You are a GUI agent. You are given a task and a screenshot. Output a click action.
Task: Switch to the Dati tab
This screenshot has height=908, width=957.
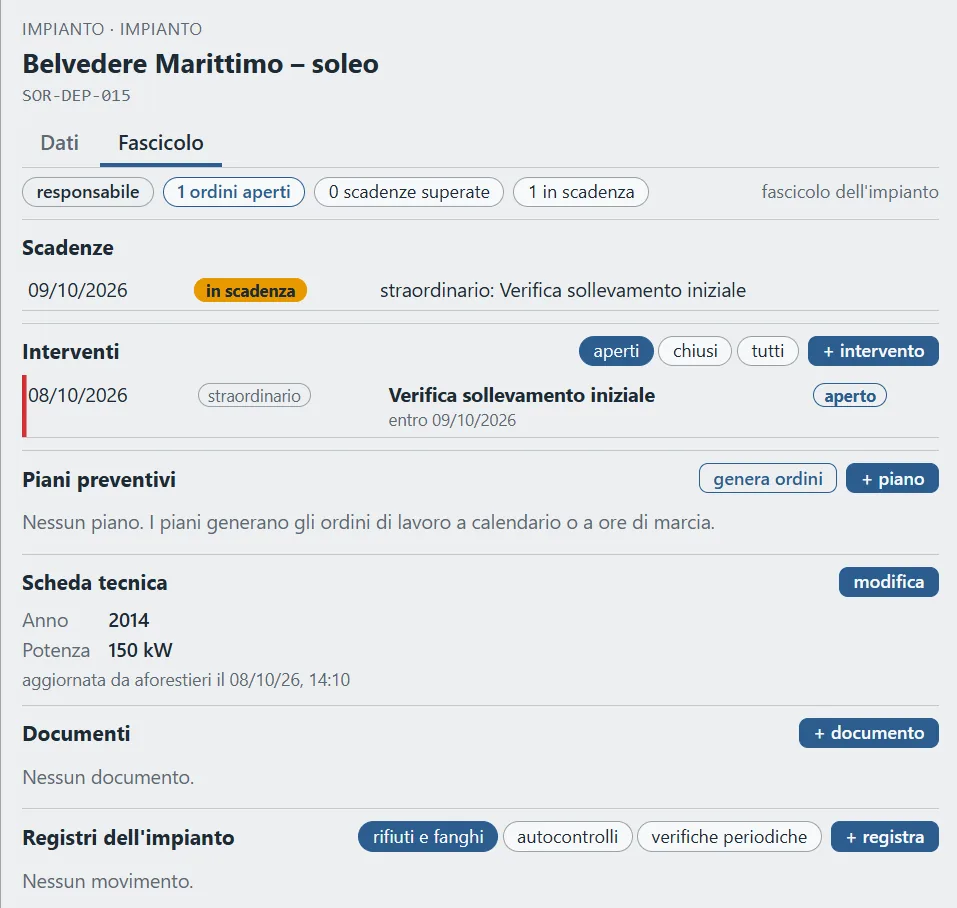tap(59, 143)
